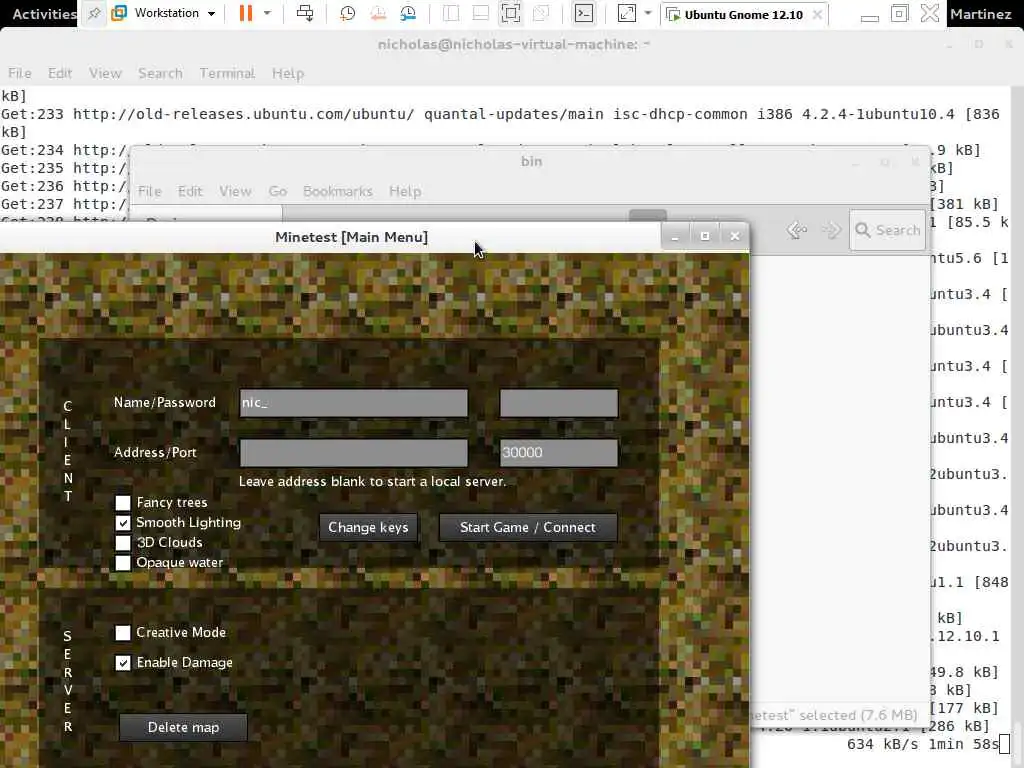Take a snapshot with the clock icon
This screenshot has width=1024, height=768.
point(347,14)
